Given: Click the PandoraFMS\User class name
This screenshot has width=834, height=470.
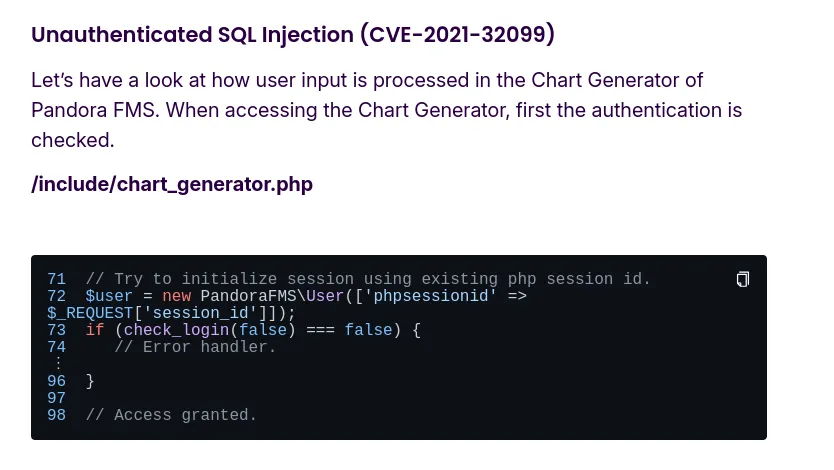Looking at the screenshot, I should coord(272,296).
